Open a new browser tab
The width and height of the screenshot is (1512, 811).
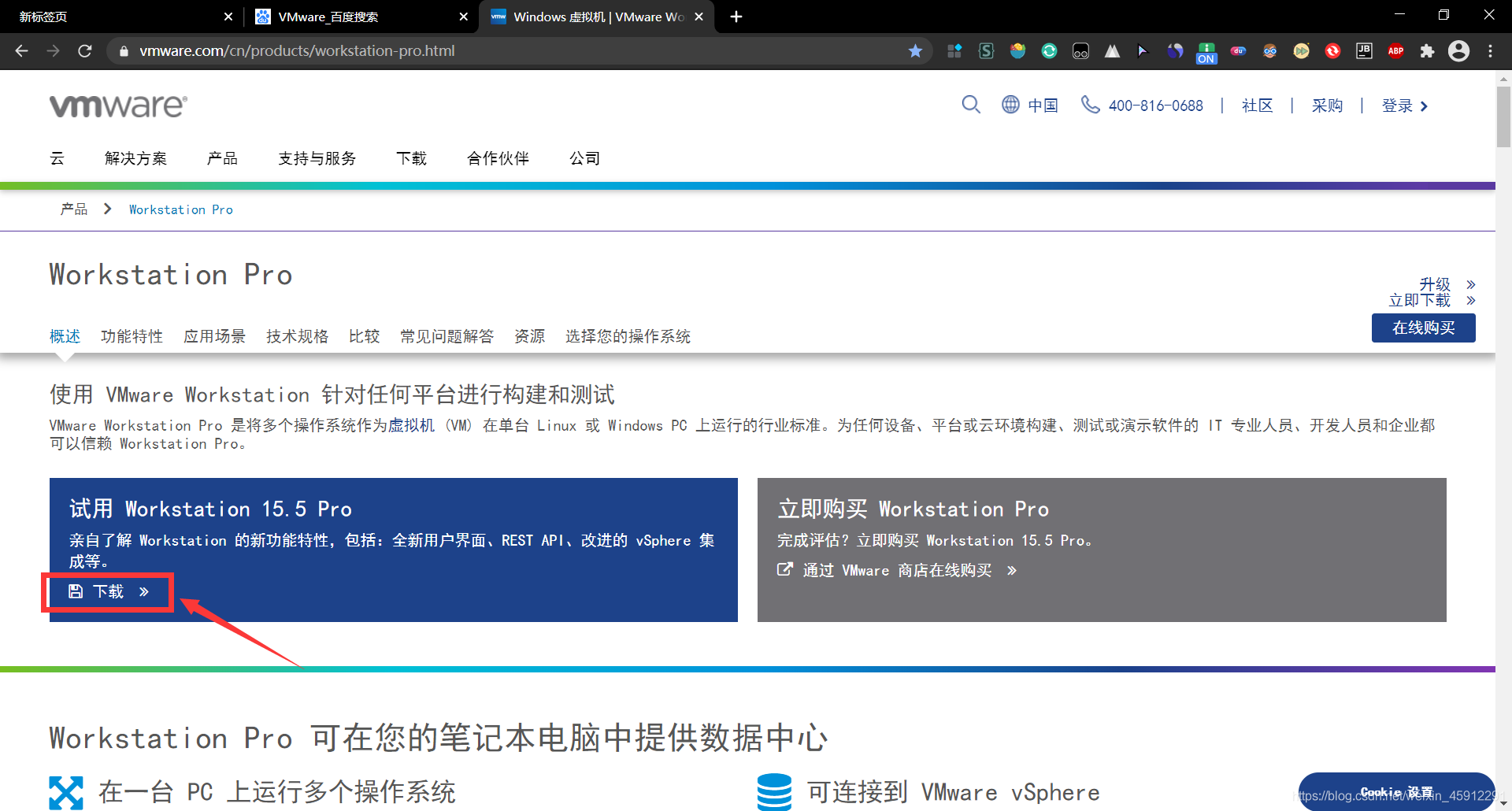click(x=736, y=17)
